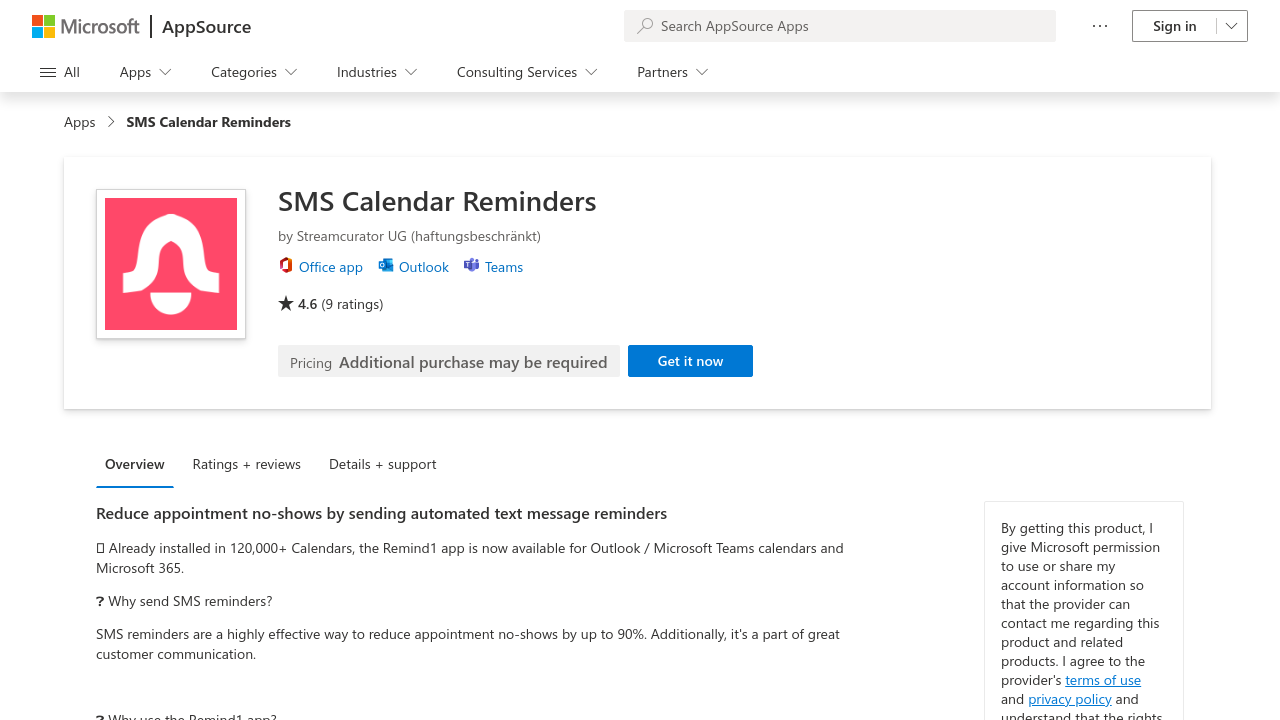This screenshot has width=1280, height=720.
Task: Expand the Categories dropdown
Action: point(254,72)
